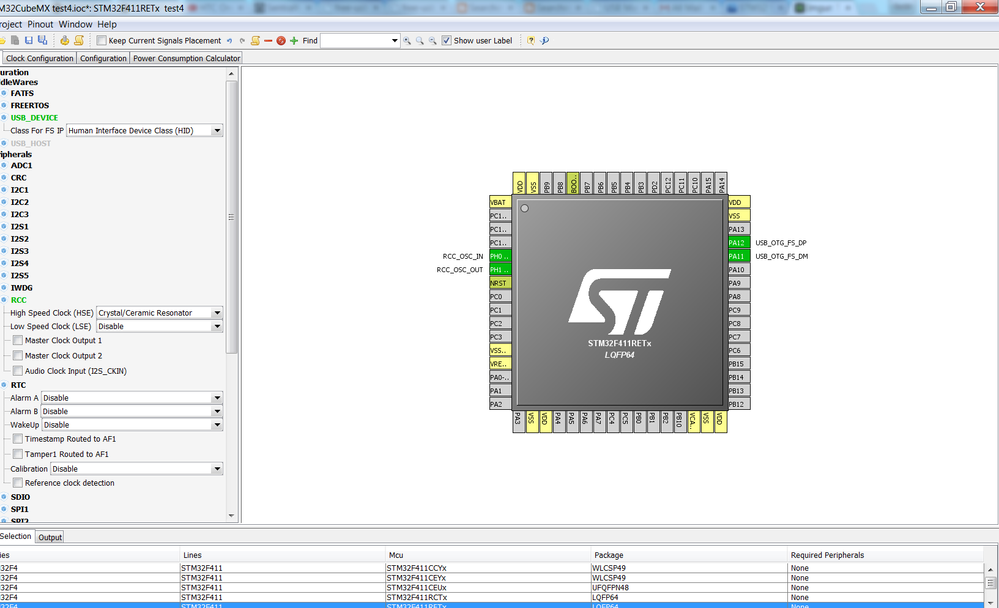999x608 pixels.
Task: Open the Alarm A dropdown
Action: point(132,398)
